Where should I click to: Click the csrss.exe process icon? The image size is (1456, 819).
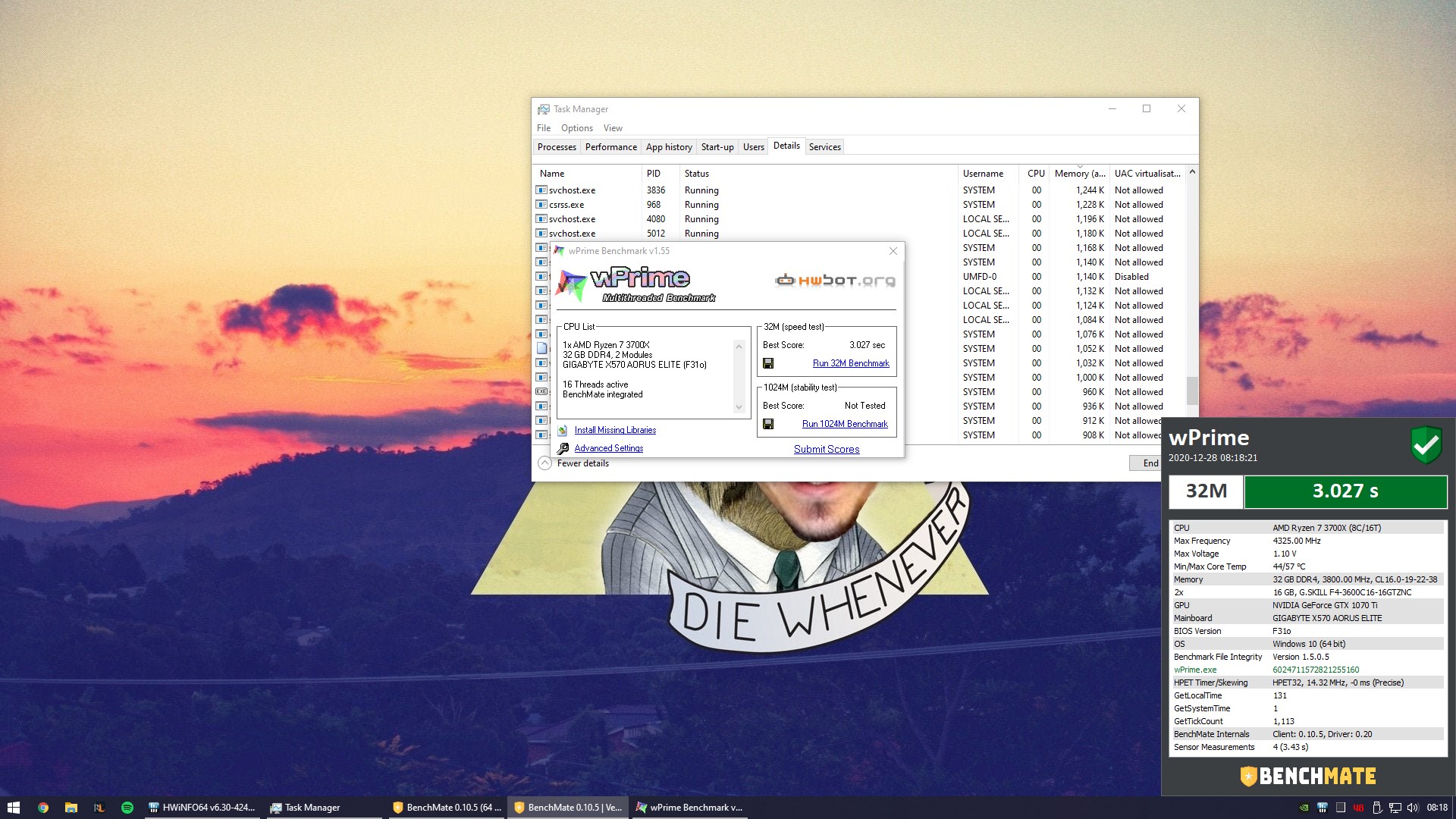tap(541, 205)
